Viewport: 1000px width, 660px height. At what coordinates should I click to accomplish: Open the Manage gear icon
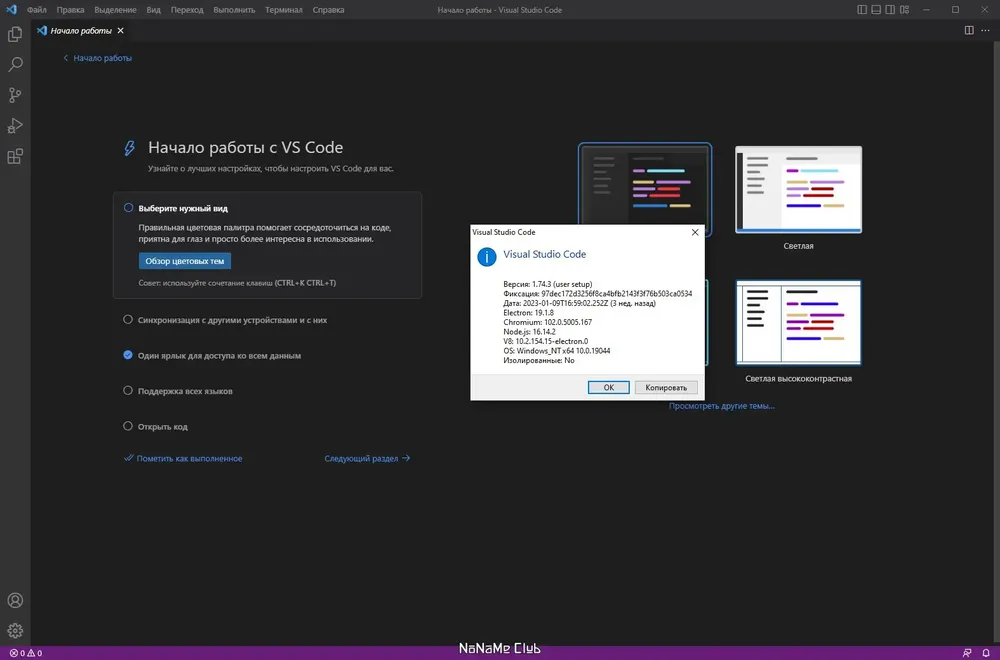click(x=15, y=631)
